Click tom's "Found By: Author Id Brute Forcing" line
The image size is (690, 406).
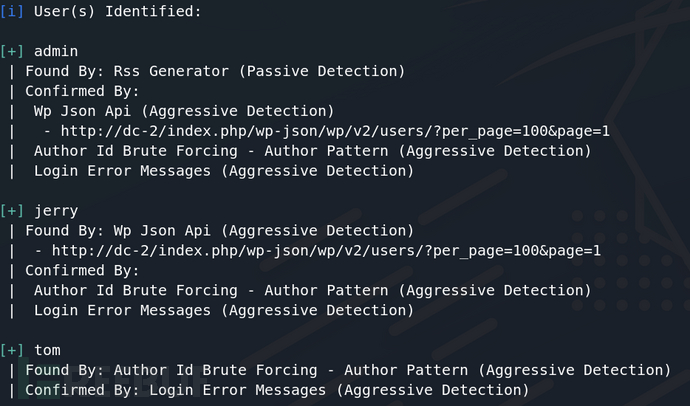tap(349, 370)
